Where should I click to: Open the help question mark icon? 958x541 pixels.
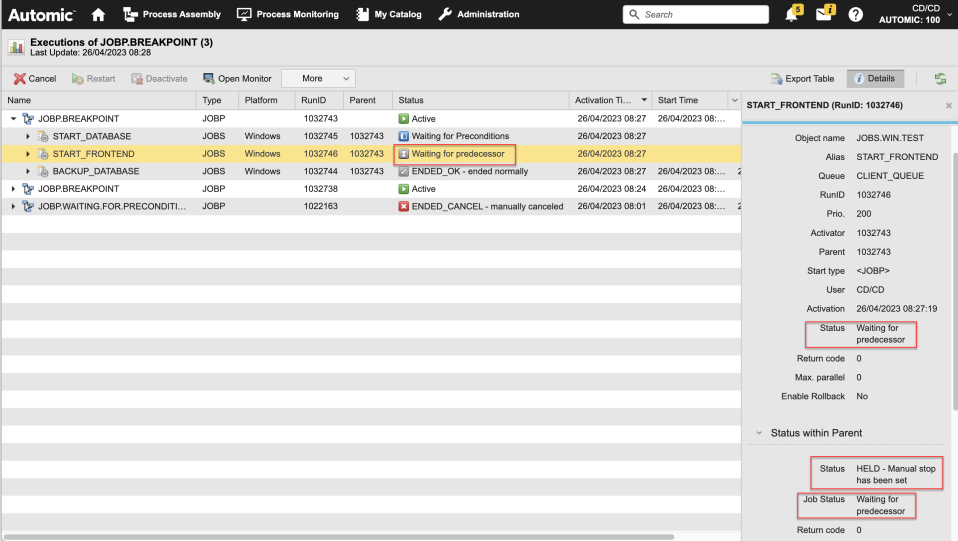[855, 15]
